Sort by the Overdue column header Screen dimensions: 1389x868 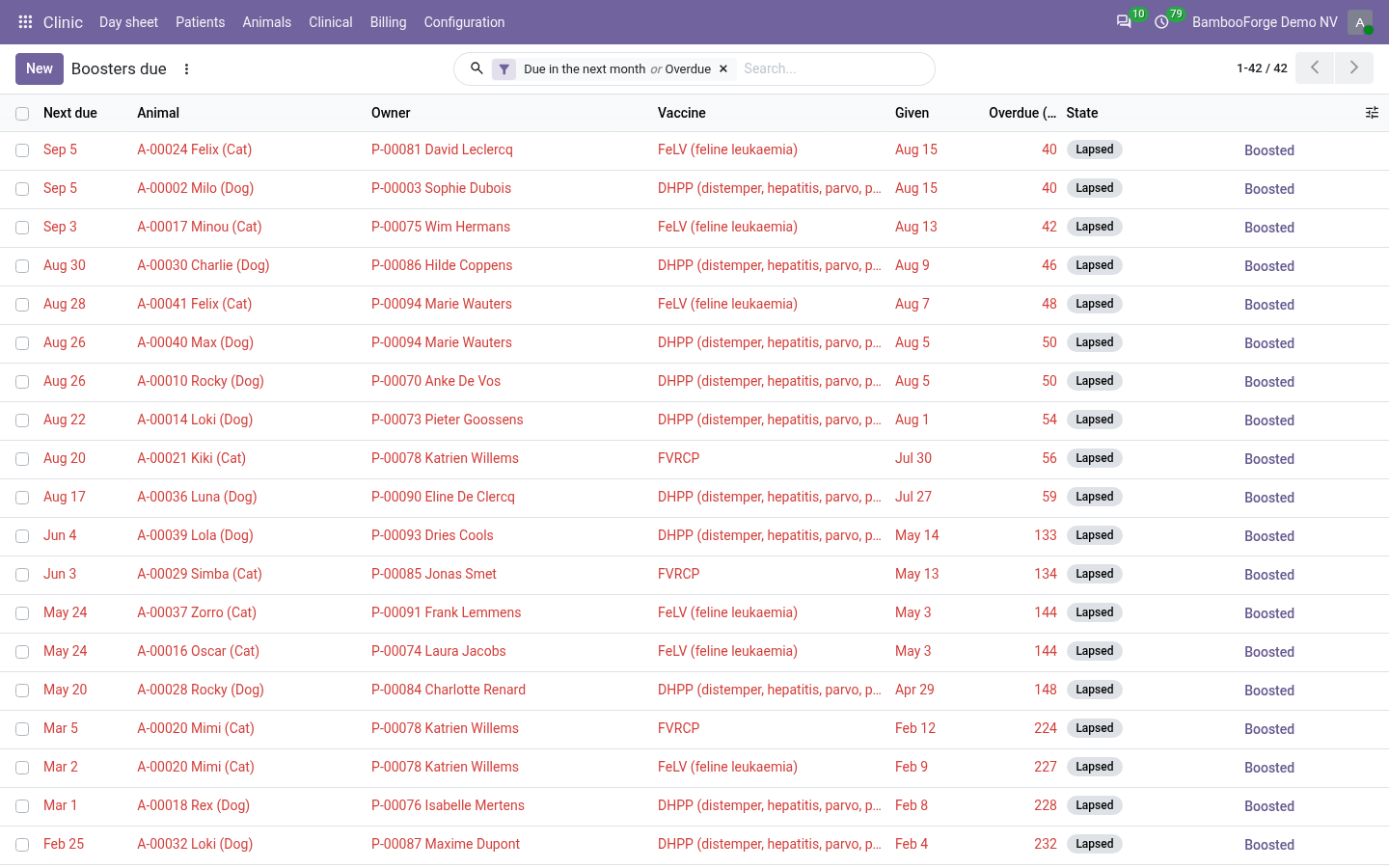coord(1022,113)
